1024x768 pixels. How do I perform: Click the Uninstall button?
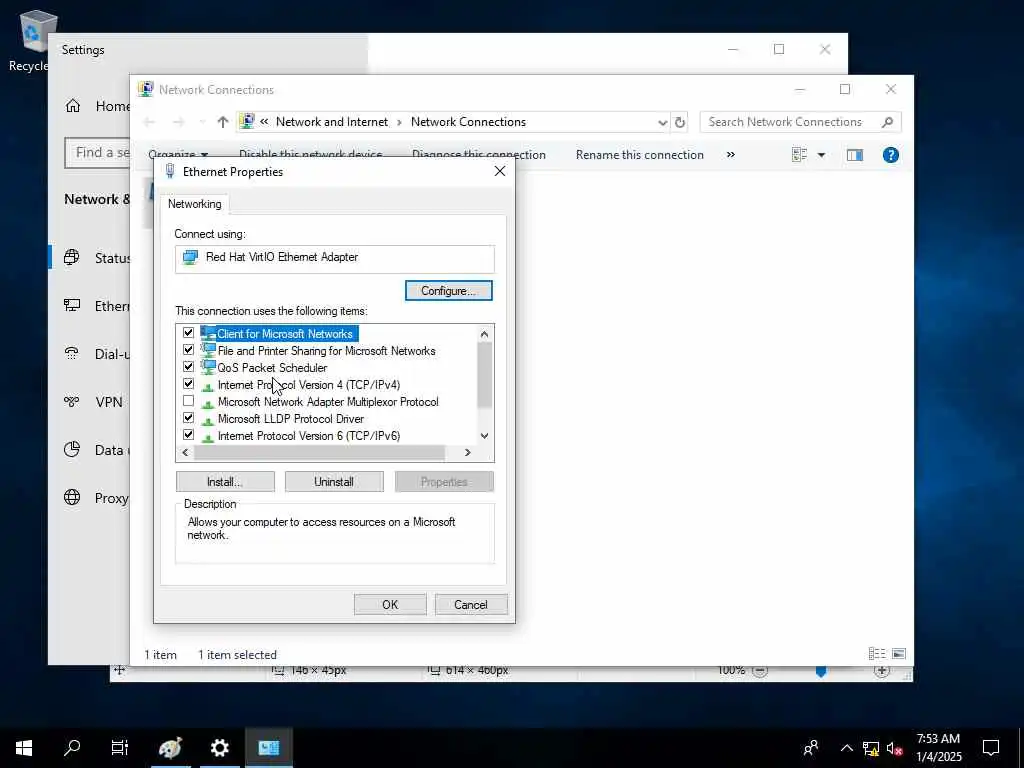pos(334,482)
